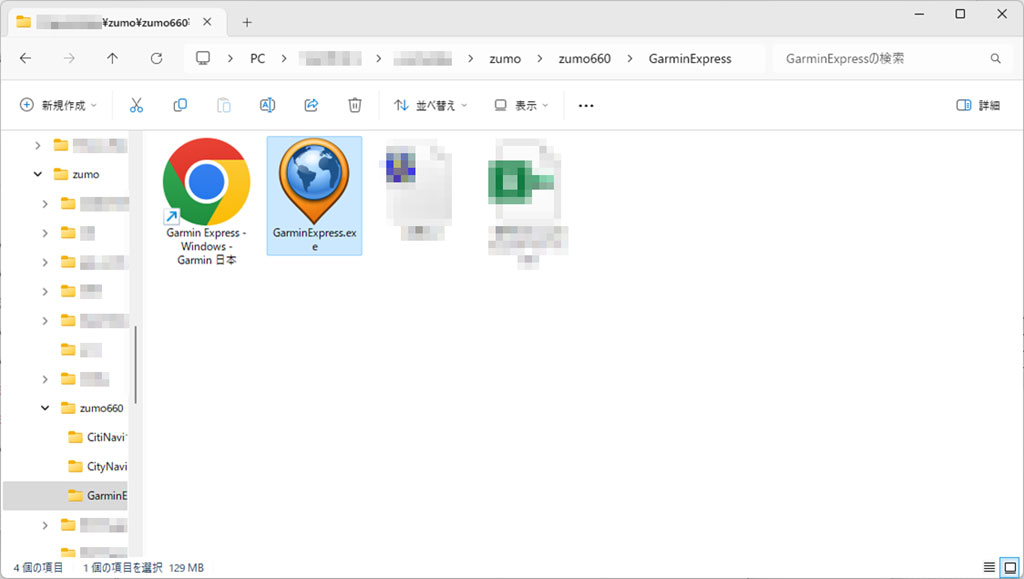This screenshot has width=1024, height=579.
Task: Go forward with the right arrow
Action: [x=69, y=59]
